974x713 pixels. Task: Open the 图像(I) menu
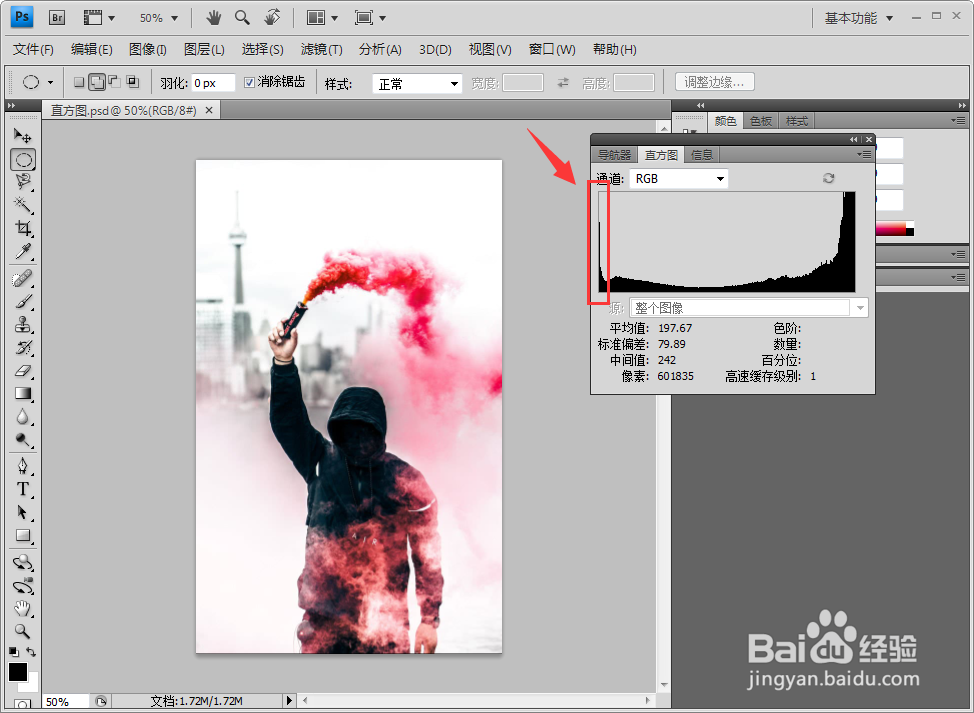coord(148,50)
